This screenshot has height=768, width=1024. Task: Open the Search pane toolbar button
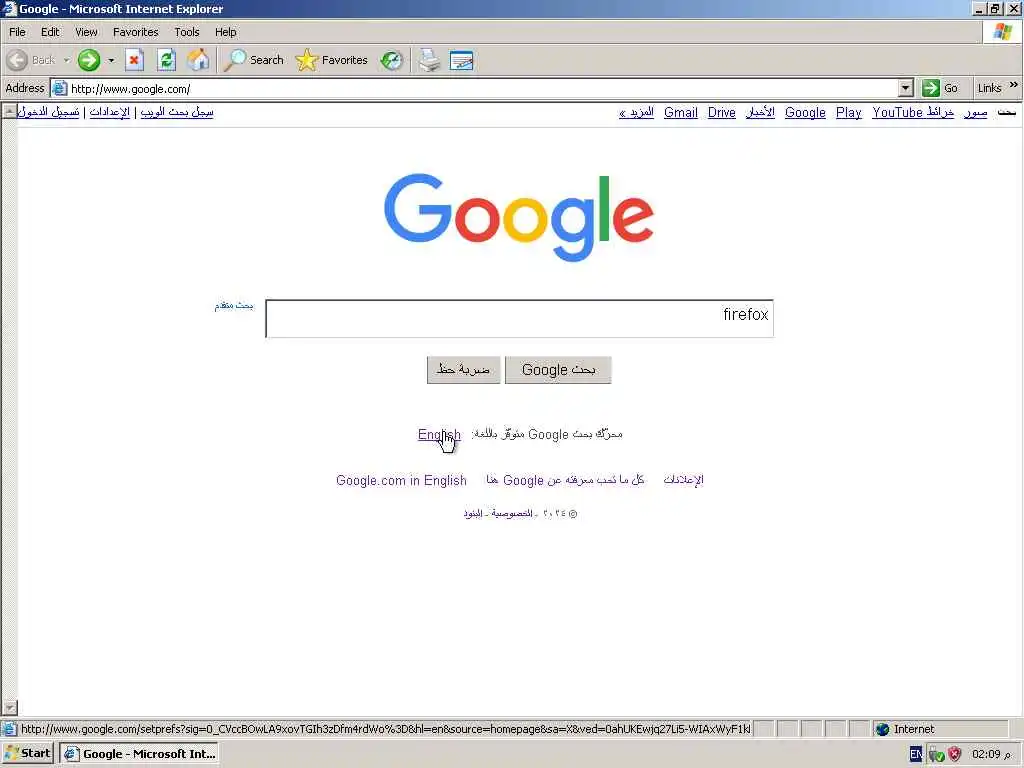[253, 60]
